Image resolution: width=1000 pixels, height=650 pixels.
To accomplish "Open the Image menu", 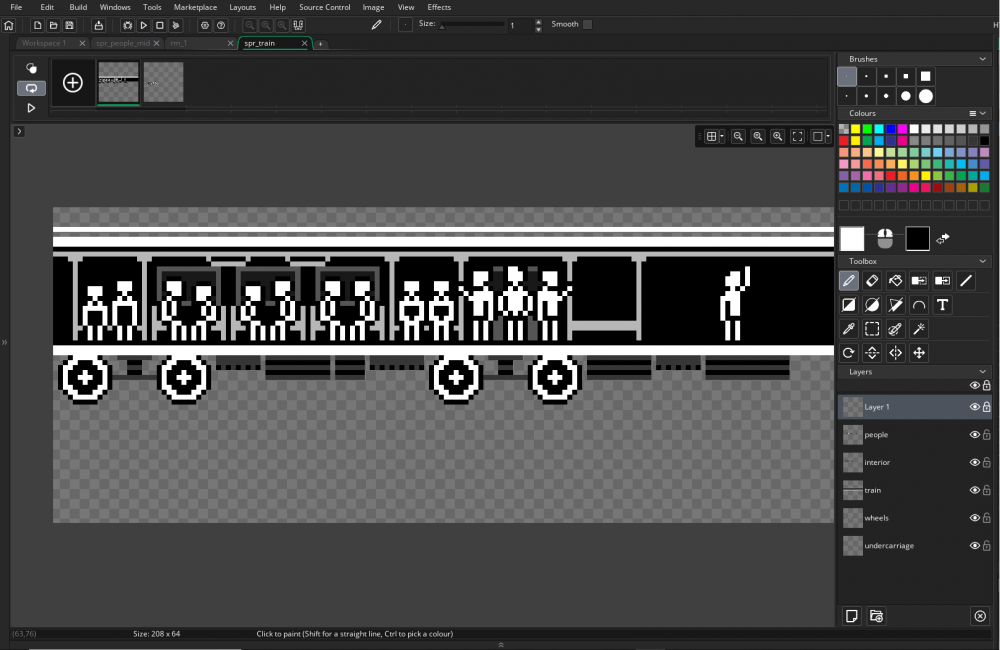I will pos(373,7).
